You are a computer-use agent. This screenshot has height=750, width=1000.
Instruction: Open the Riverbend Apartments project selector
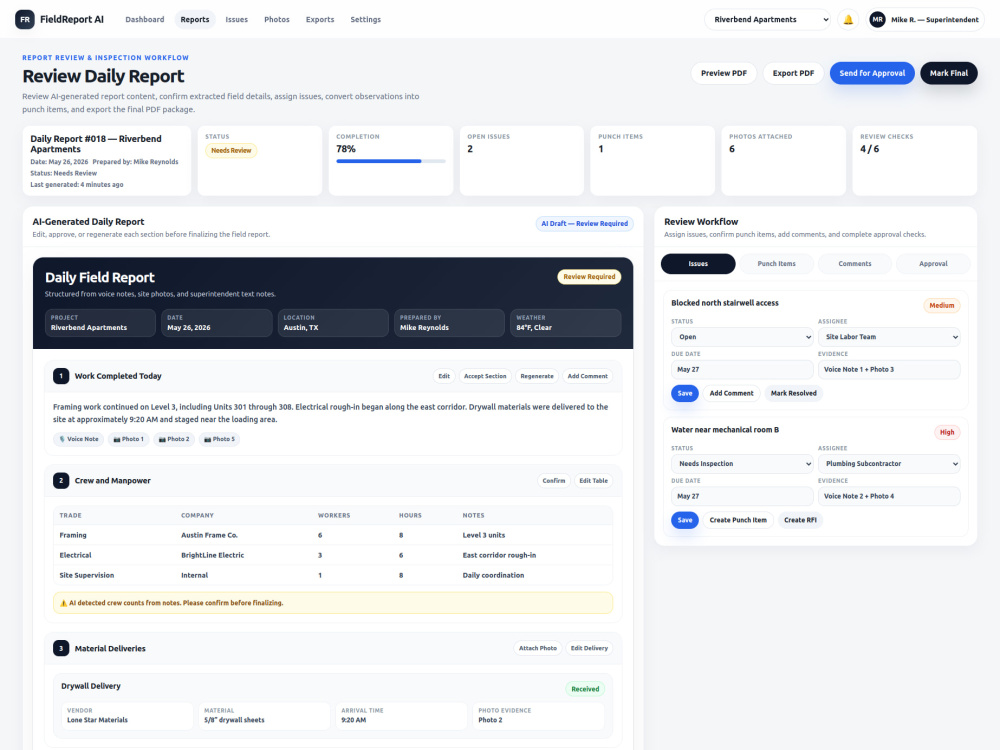tap(768, 20)
